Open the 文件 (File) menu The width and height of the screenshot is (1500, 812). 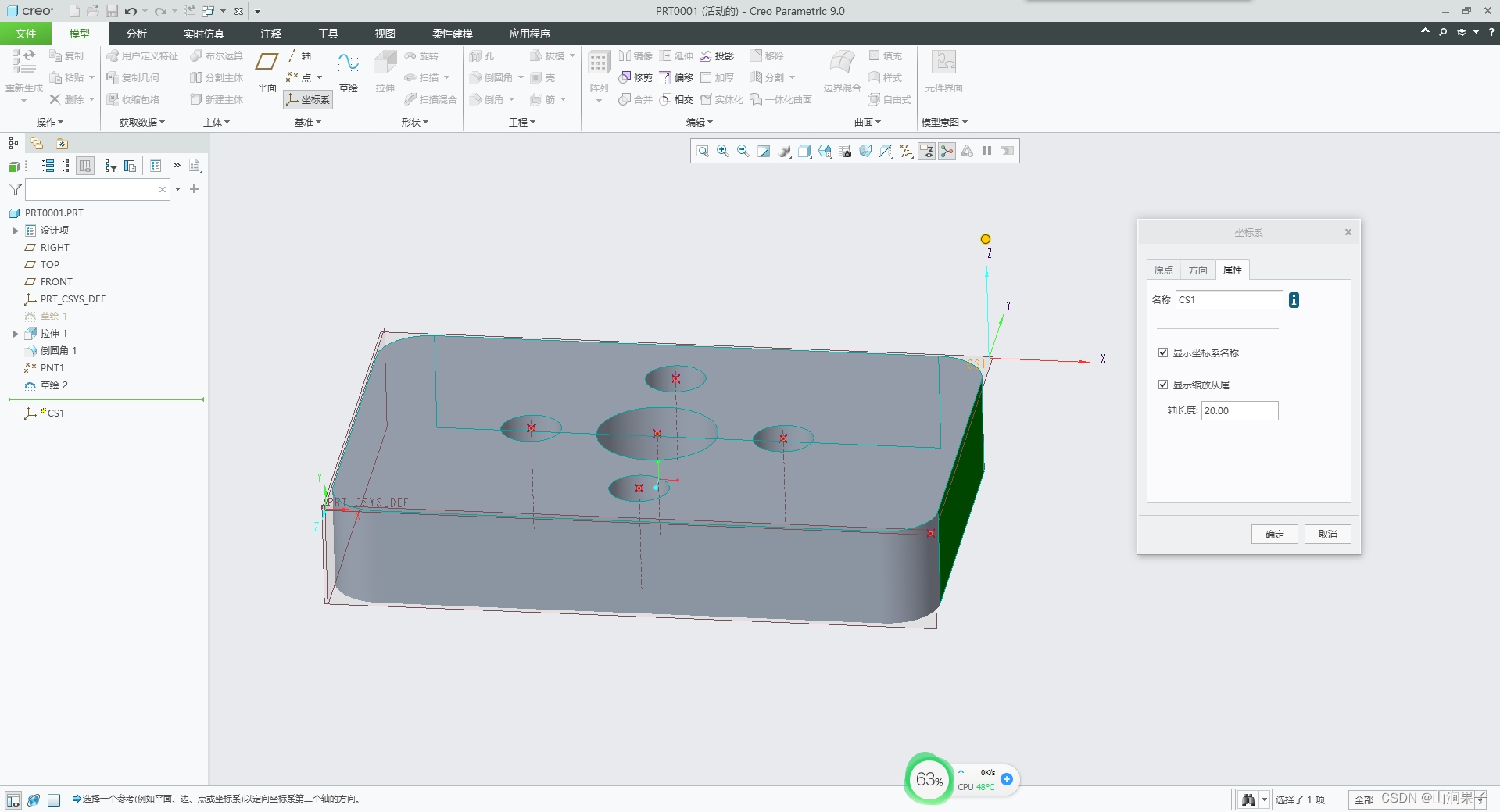(x=26, y=34)
